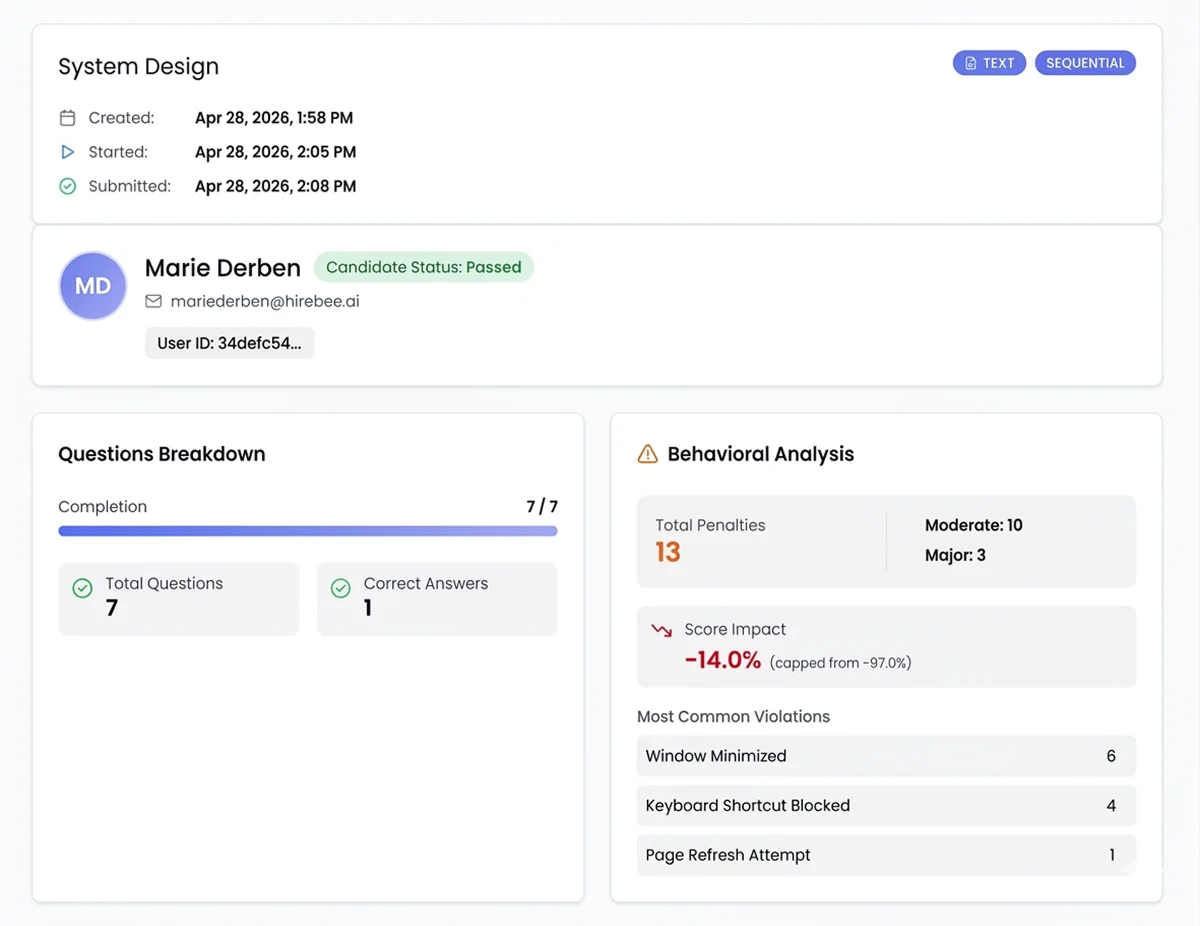Click the TEXT badge label
1200x926 pixels.
999,63
